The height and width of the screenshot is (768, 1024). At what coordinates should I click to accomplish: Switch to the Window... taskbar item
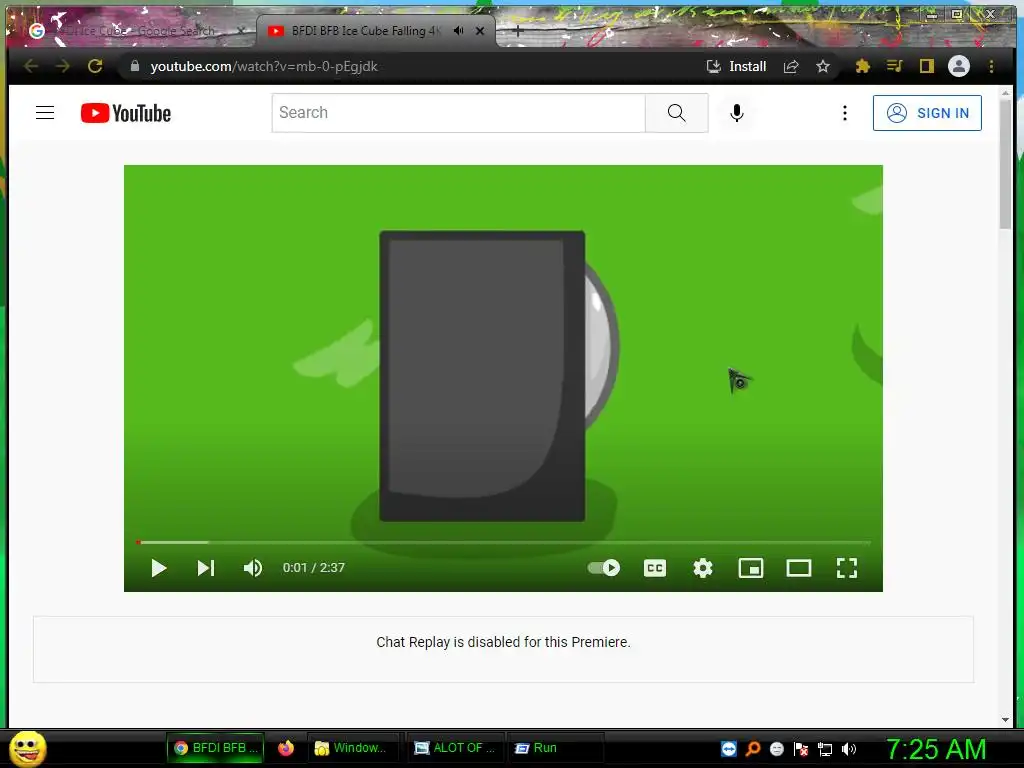click(x=352, y=748)
